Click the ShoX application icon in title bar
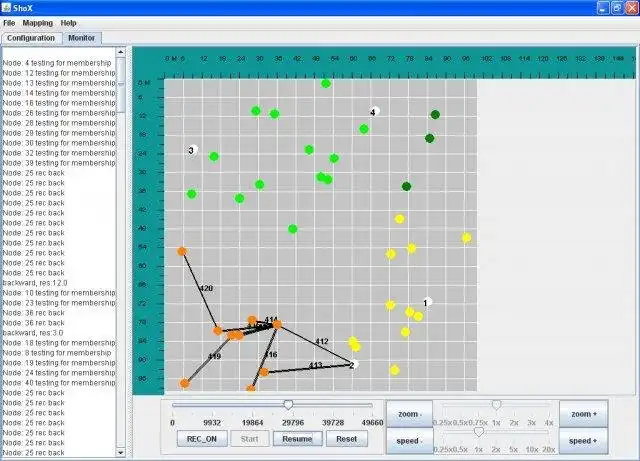The height and width of the screenshot is (461, 640). pos(6,8)
